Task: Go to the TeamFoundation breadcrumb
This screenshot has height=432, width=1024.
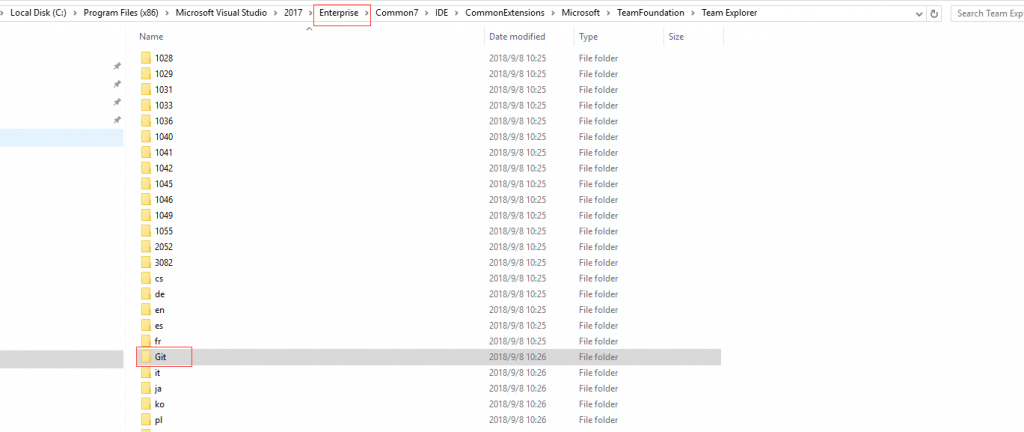Action: 650,13
